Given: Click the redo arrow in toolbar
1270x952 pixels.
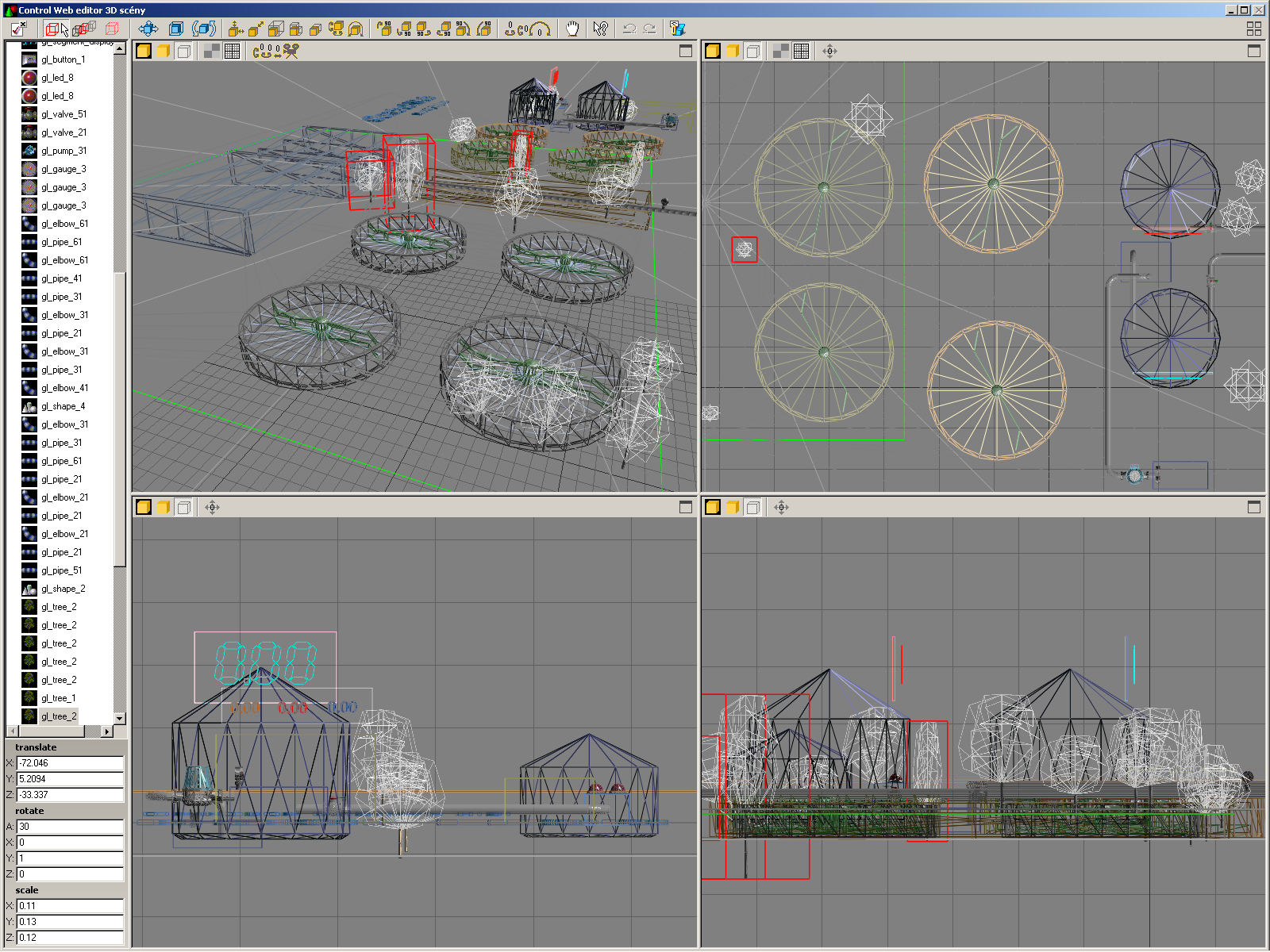Looking at the screenshot, I should pyautogui.click(x=649, y=29).
